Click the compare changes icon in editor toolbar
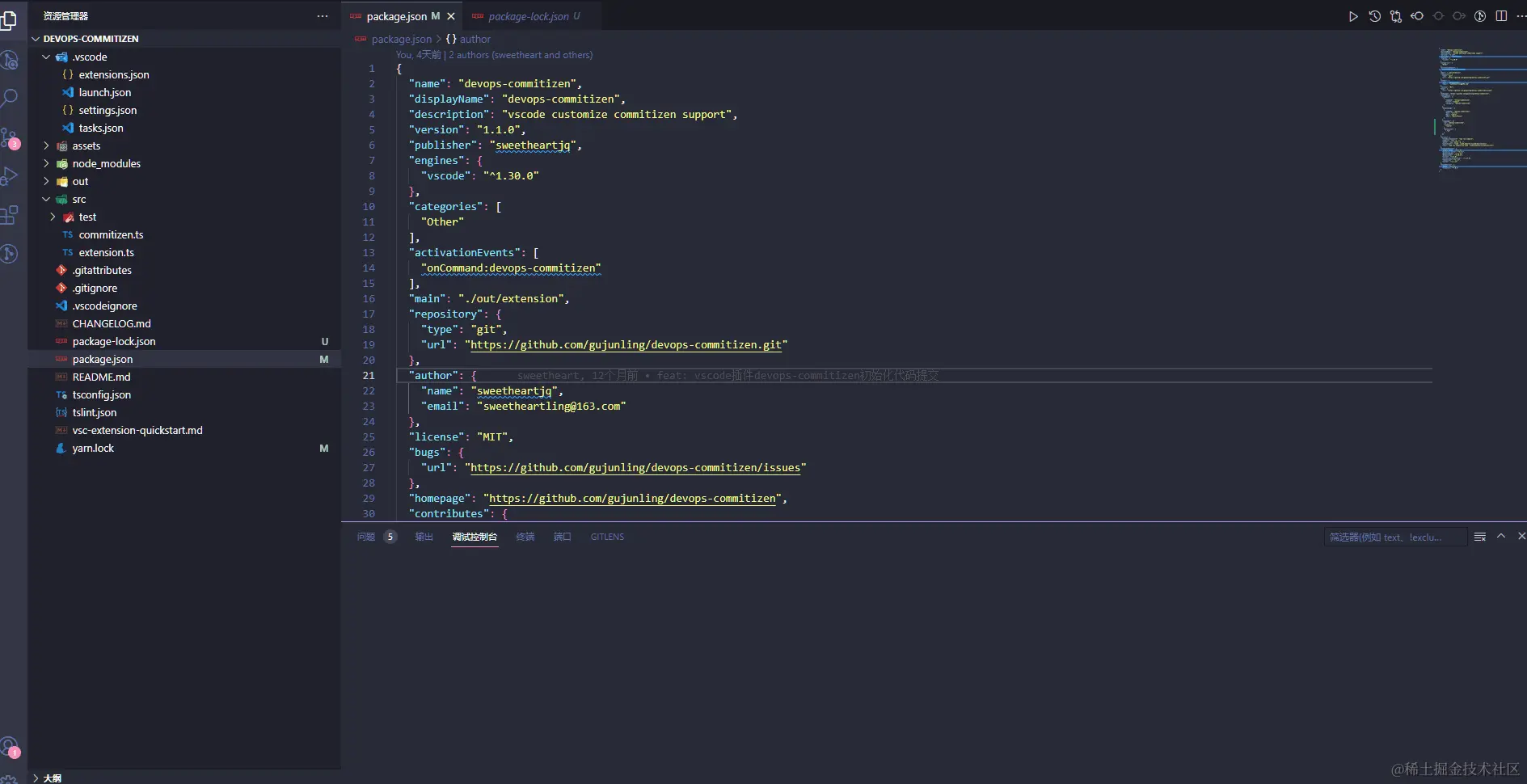 [1395, 16]
